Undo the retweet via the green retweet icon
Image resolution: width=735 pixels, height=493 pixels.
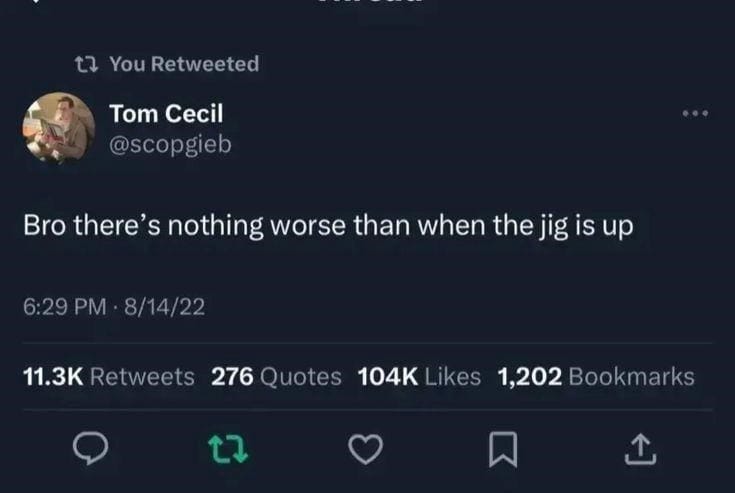point(228,449)
